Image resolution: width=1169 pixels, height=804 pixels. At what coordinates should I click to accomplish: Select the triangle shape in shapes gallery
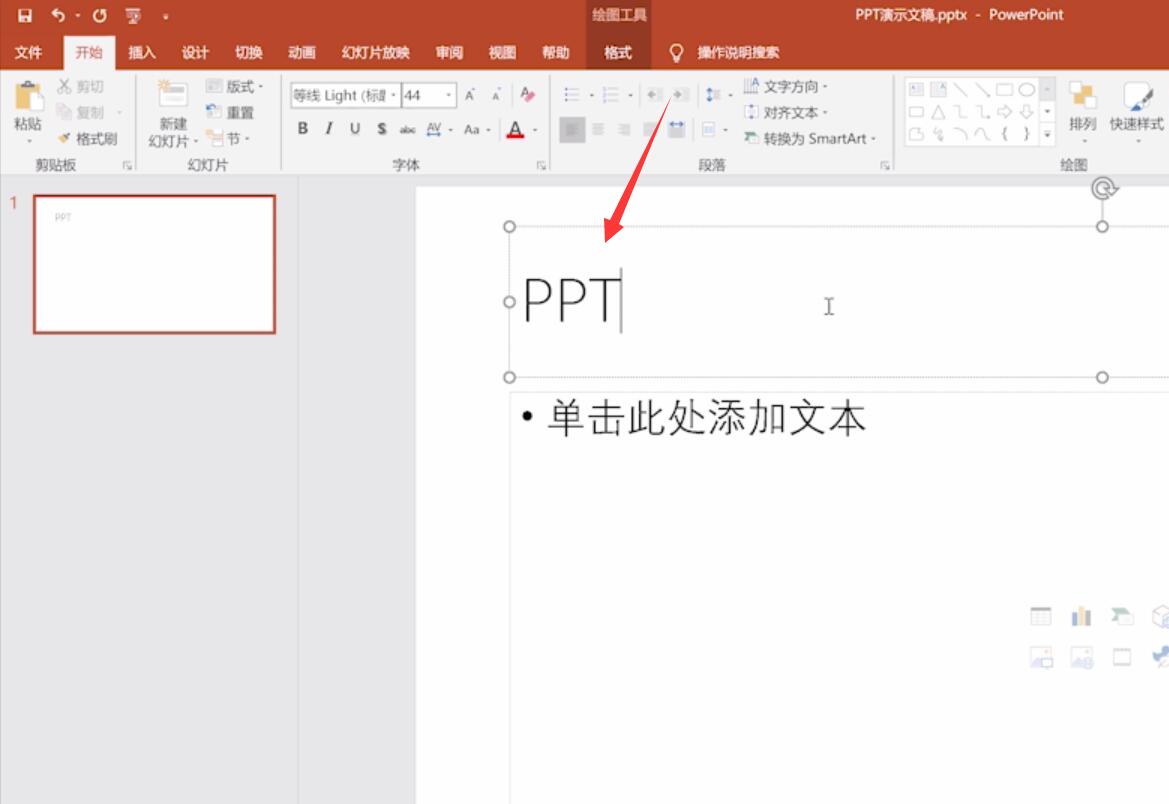[x=939, y=112]
